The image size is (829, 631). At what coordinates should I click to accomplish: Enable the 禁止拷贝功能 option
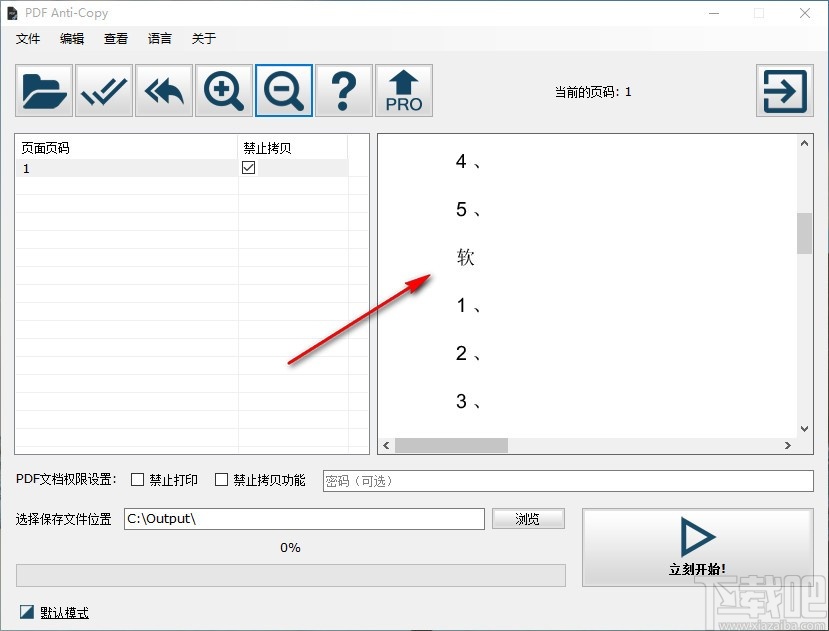click(221, 480)
